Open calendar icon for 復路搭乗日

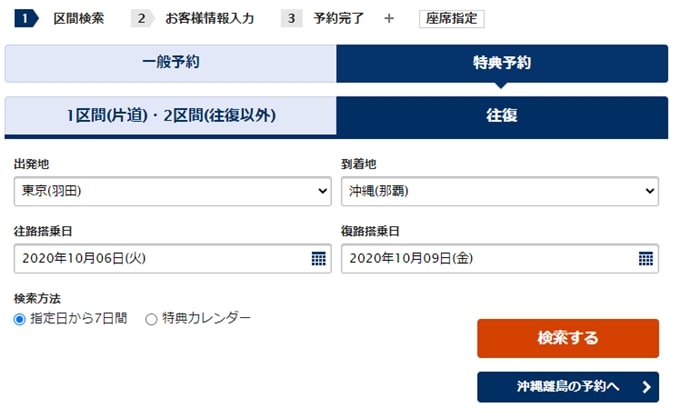[646, 259]
